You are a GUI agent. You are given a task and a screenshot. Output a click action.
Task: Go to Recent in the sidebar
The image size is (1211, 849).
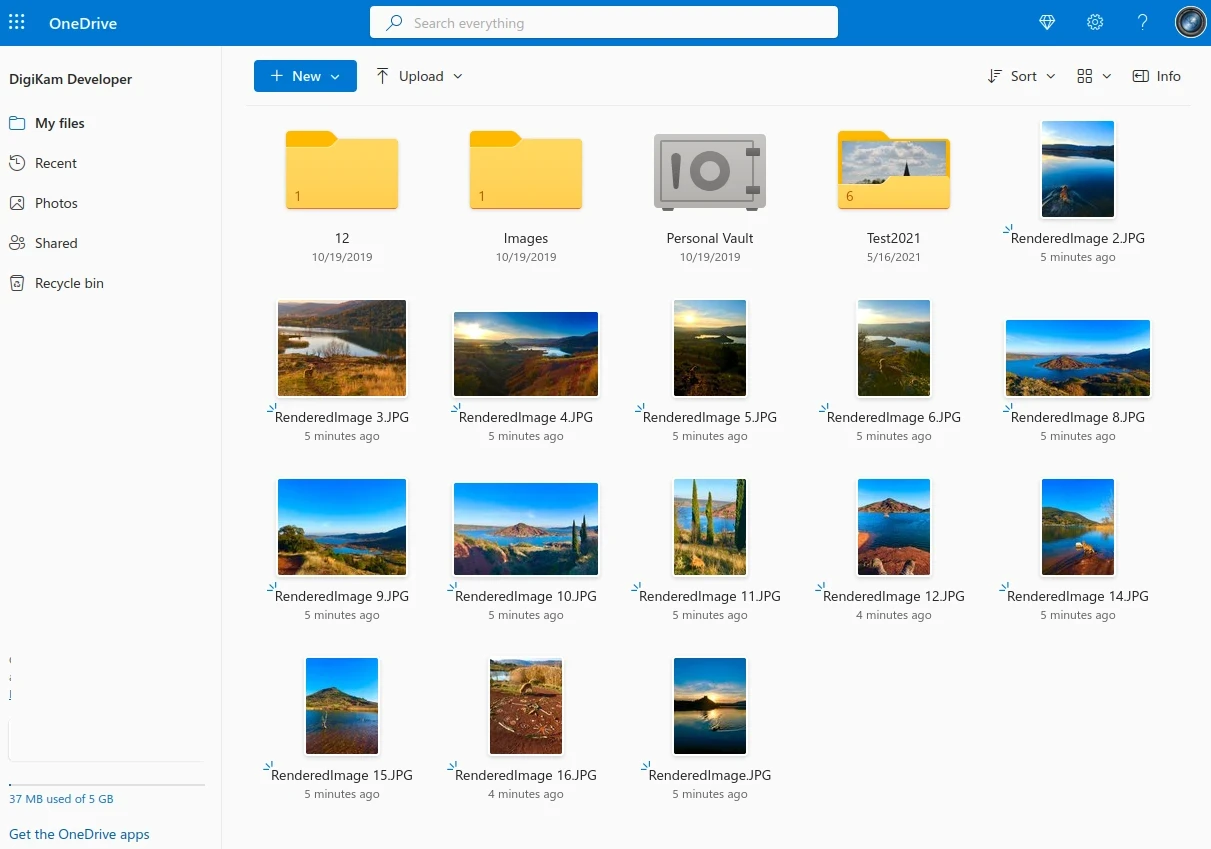pyautogui.click(x=56, y=163)
